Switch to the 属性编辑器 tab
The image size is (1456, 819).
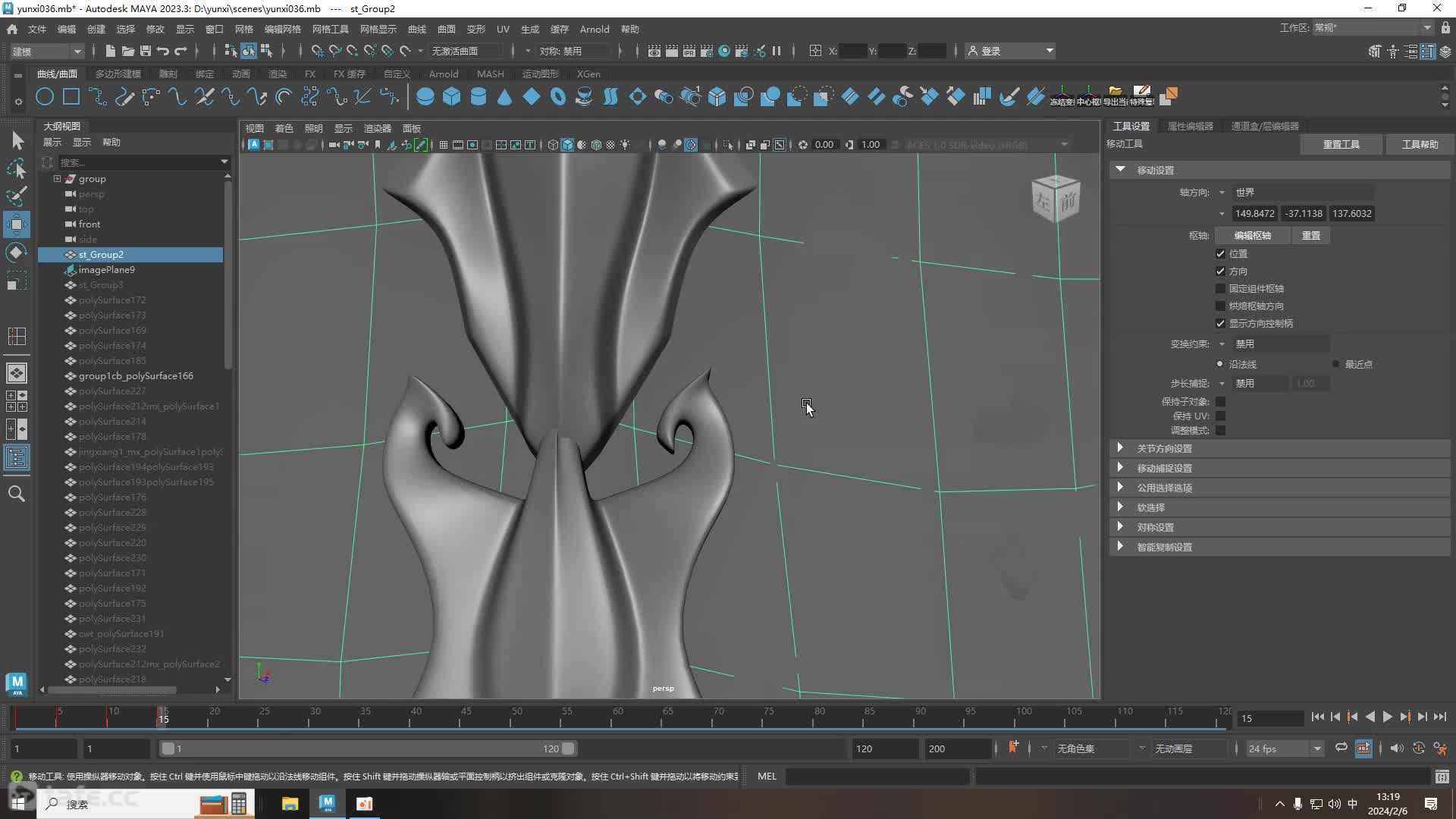[x=1191, y=126]
